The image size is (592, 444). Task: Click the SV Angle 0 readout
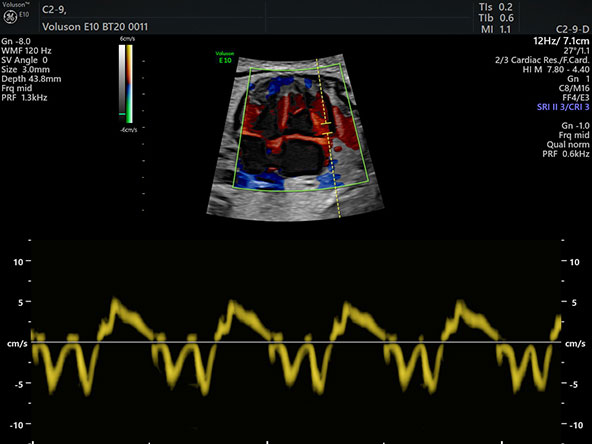pyautogui.click(x=25, y=60)
